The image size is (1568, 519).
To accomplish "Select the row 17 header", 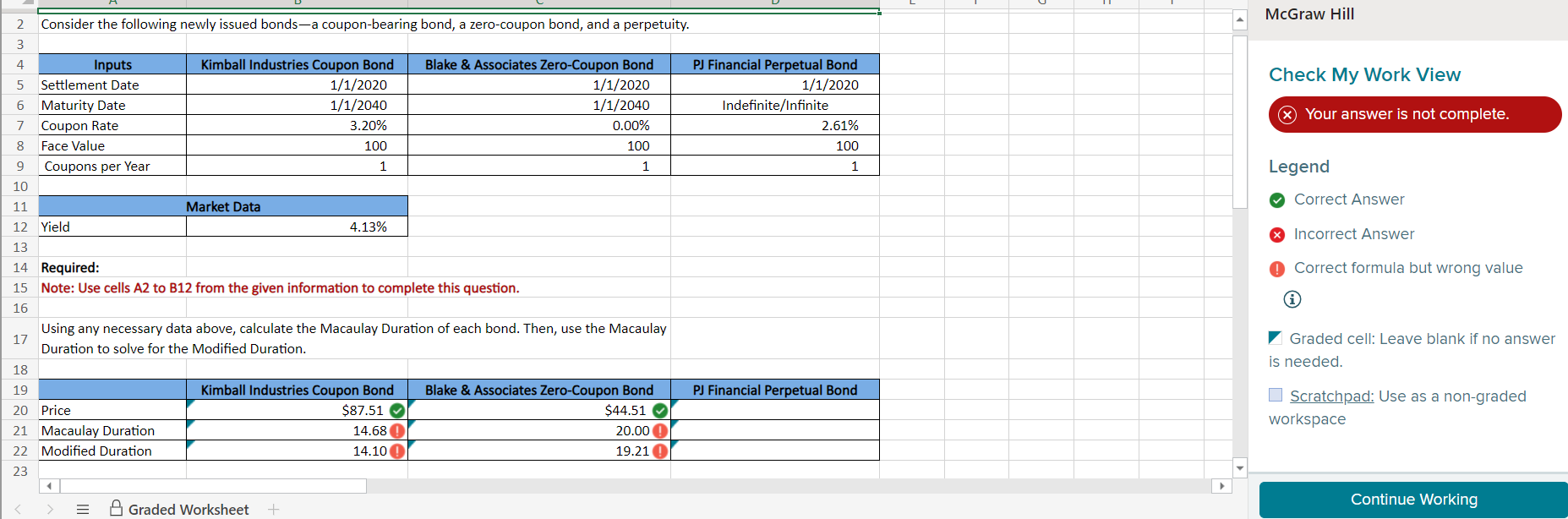I will pos(19,339).
